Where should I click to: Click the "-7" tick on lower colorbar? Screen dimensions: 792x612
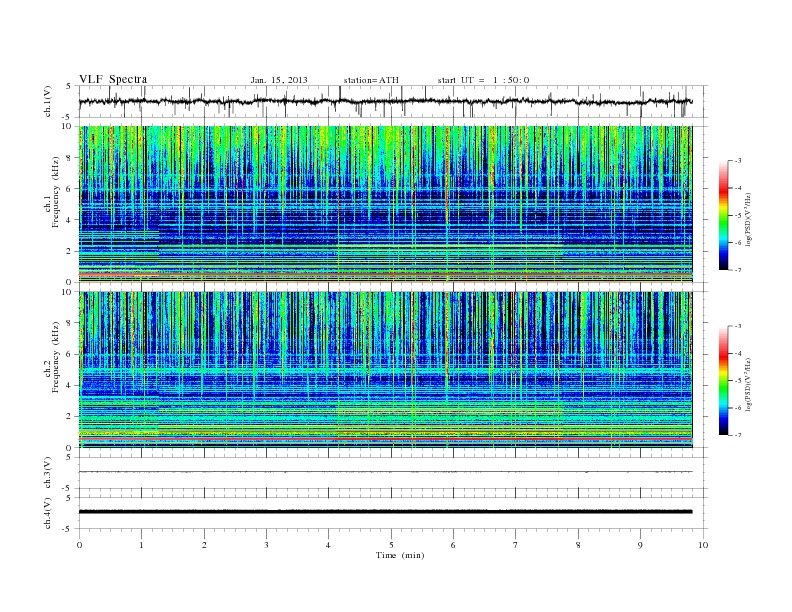[737, 435]
